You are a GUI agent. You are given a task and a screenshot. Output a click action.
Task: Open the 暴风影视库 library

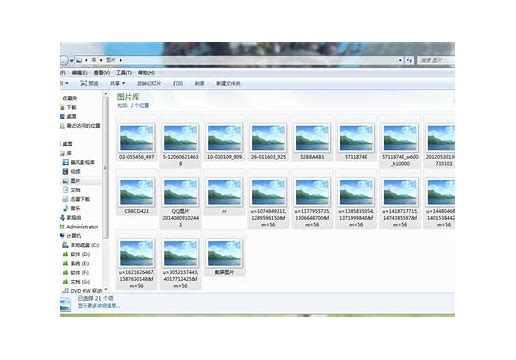(x=79, y=162)
